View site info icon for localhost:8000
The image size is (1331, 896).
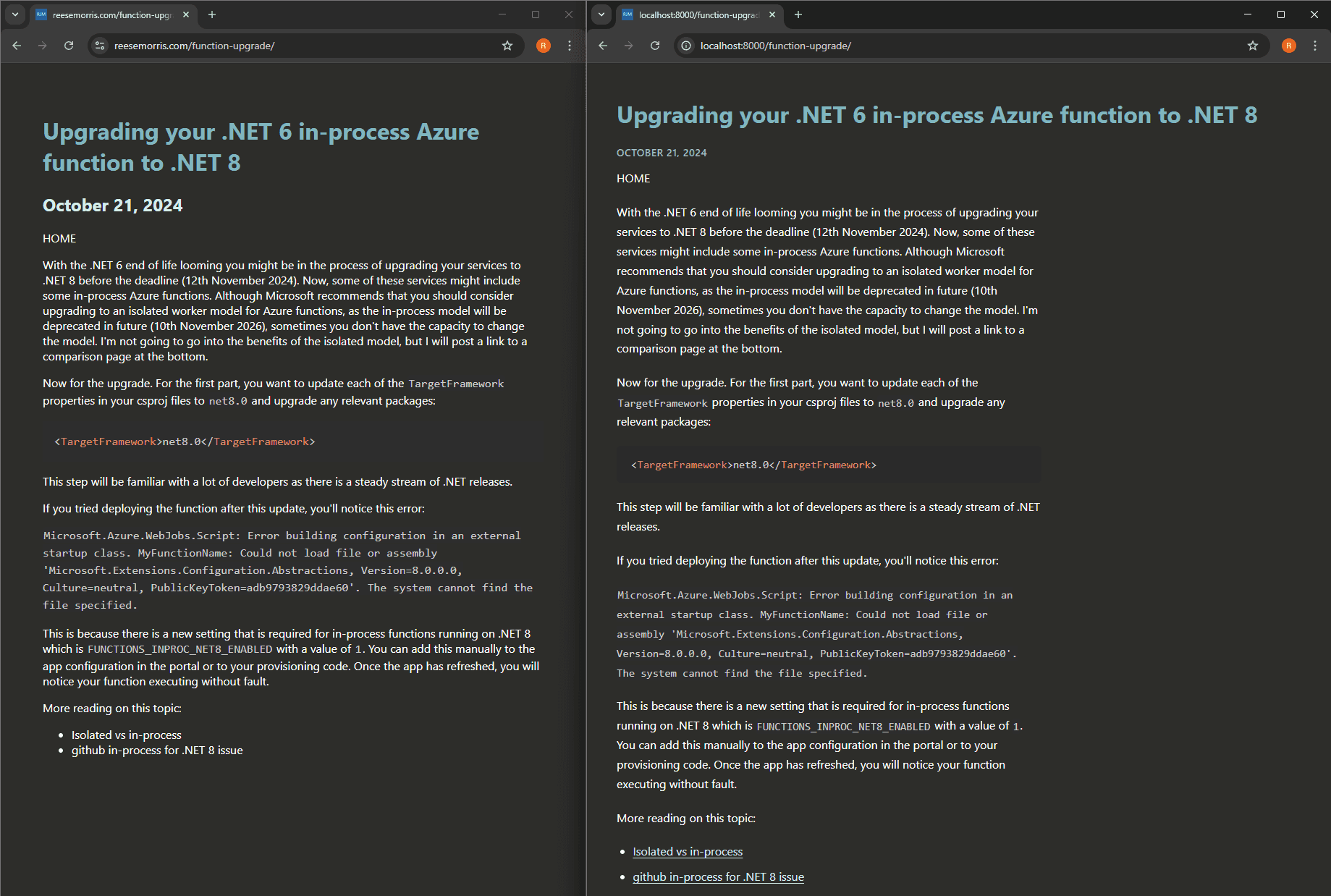pyautogui.click(x=687, y=46)
